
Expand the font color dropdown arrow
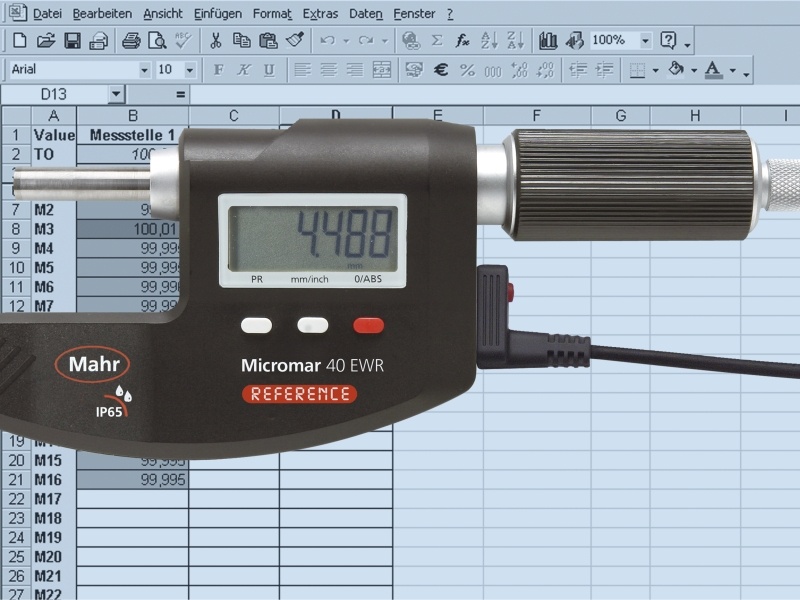(733, 70)
